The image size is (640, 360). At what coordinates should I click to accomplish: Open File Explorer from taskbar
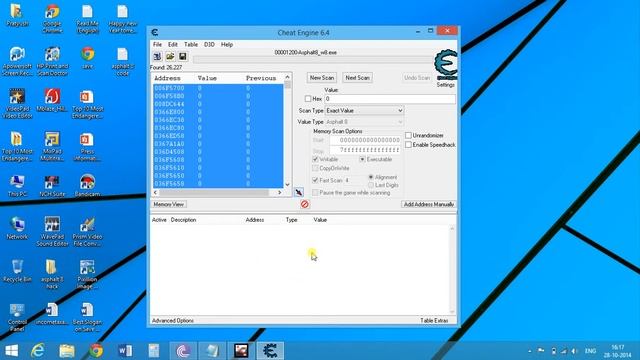67,351
